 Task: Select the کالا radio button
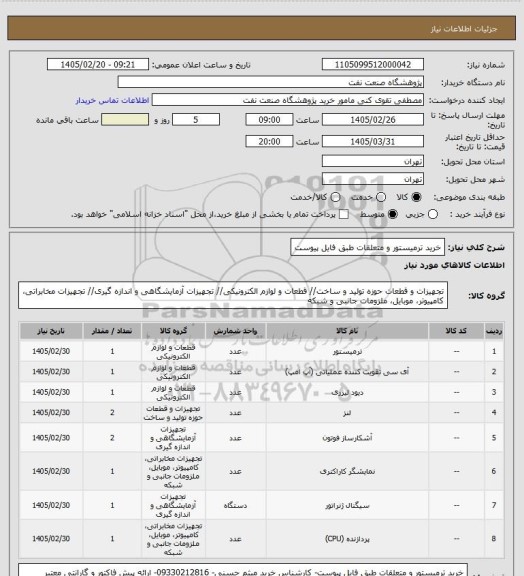point(416,197)
